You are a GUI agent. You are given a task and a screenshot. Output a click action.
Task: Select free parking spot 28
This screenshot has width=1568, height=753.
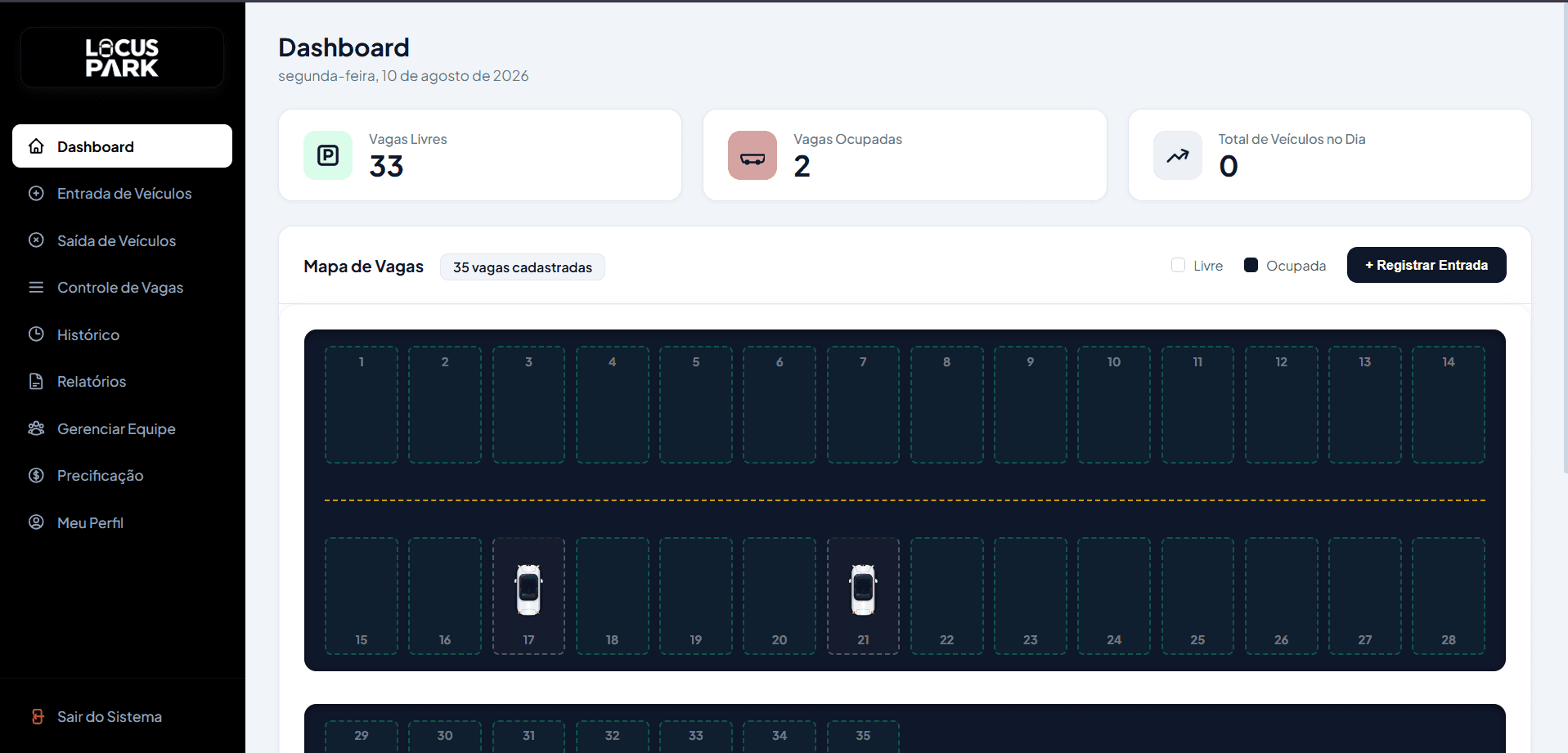click(1449, 596)
